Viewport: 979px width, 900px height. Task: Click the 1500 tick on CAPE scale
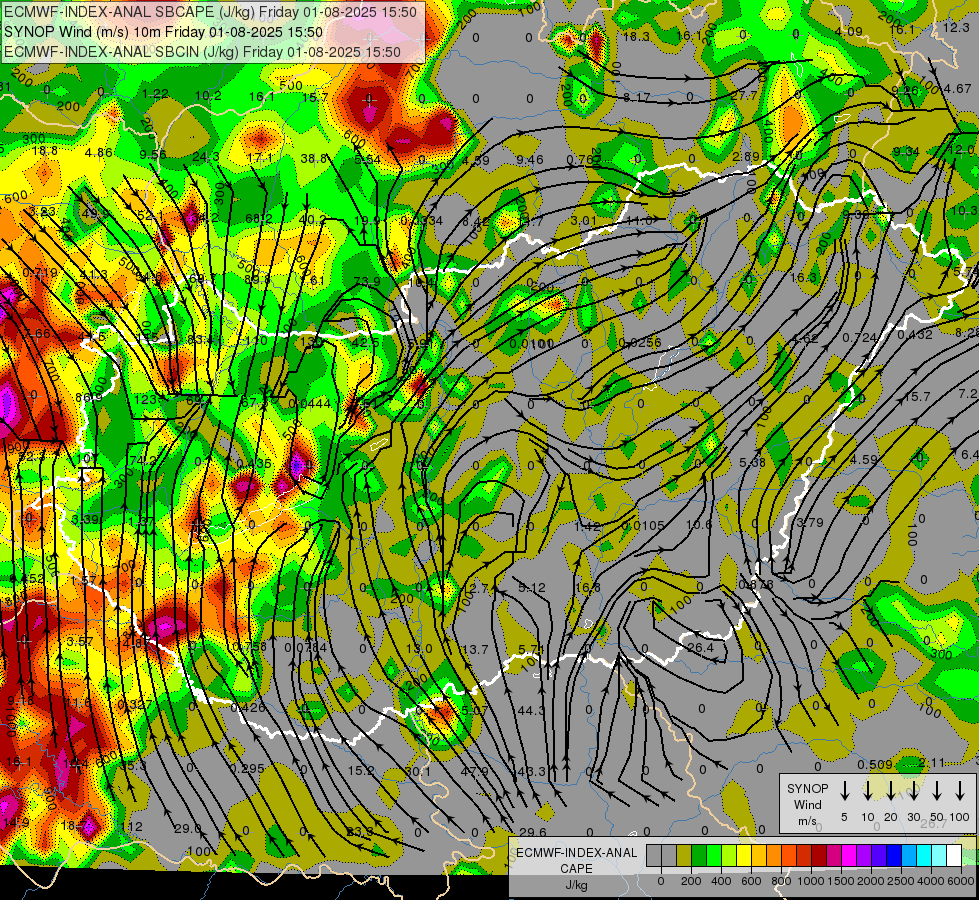841,881
